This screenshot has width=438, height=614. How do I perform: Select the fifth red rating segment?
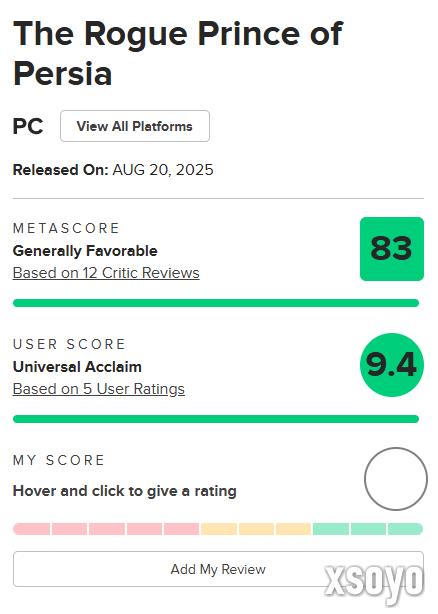tap(182, 529)
